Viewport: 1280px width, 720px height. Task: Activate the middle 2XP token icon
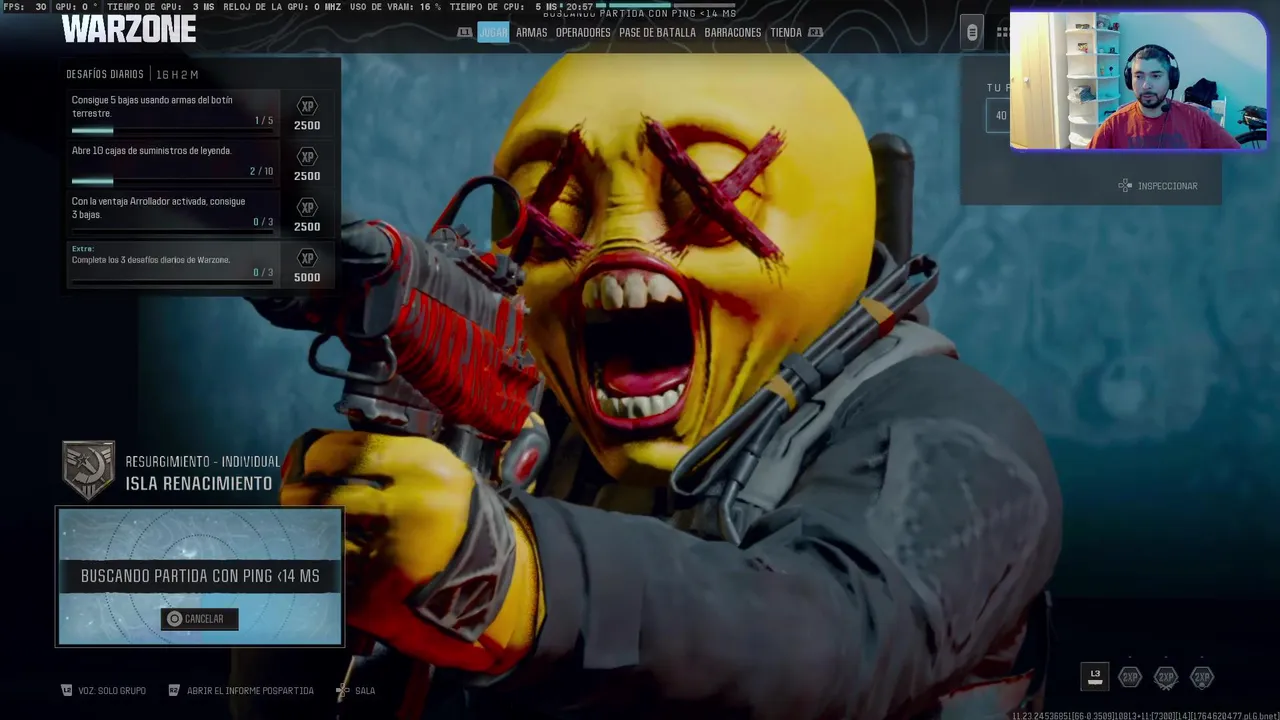tap(1166, 678)
